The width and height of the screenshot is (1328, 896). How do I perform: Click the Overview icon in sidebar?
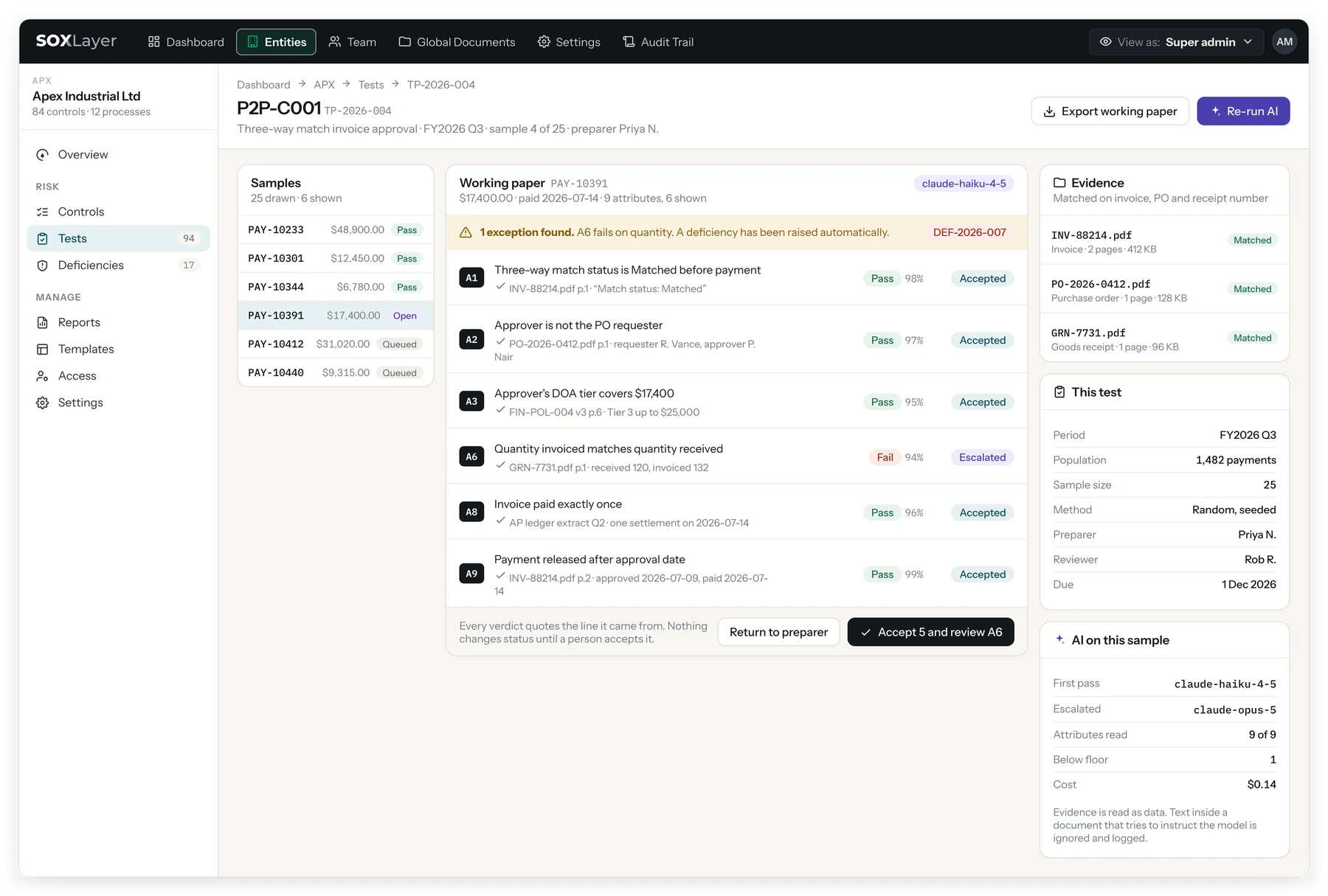pyautogui.click(x=43, y=155)
